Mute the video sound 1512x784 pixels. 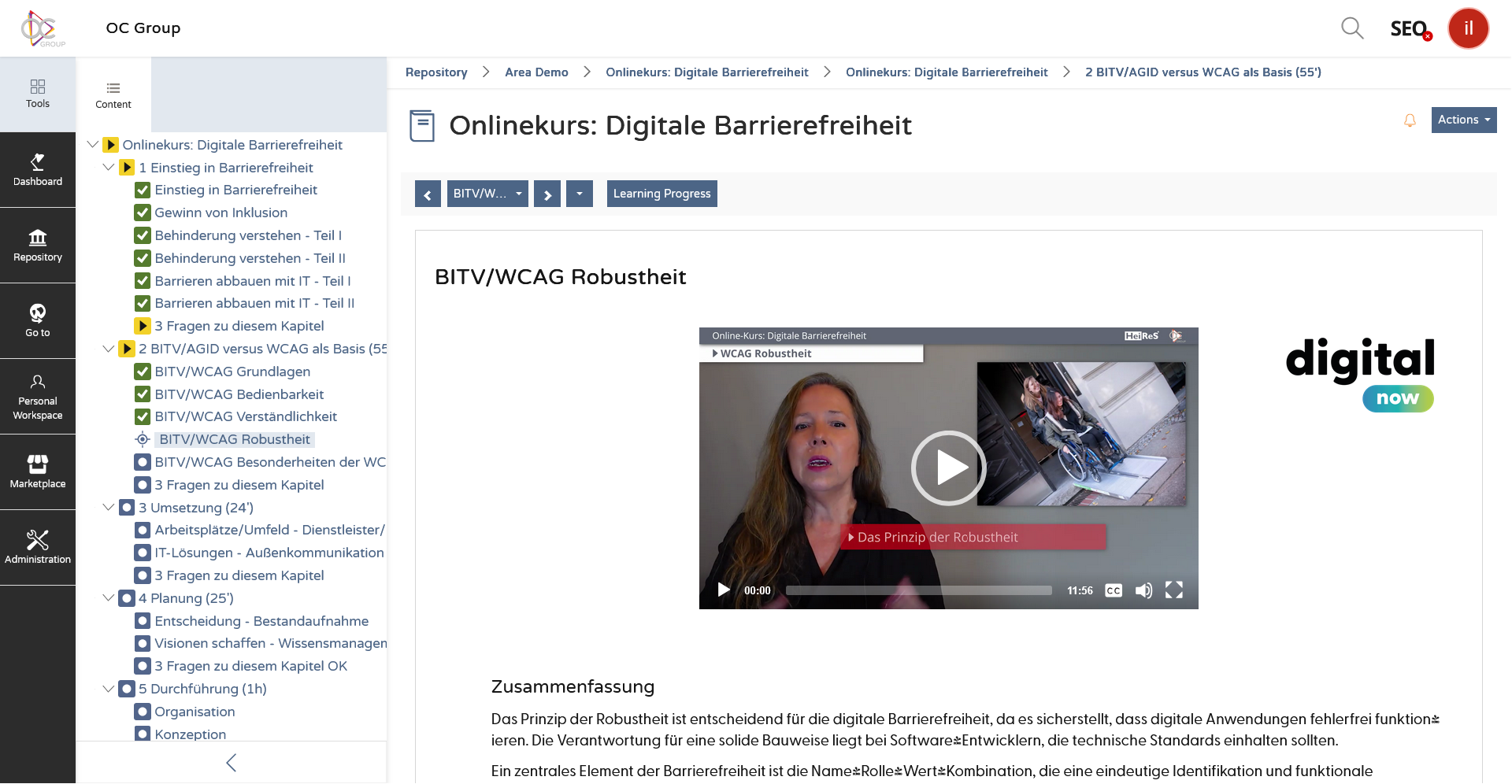[x=1144, y=590]
